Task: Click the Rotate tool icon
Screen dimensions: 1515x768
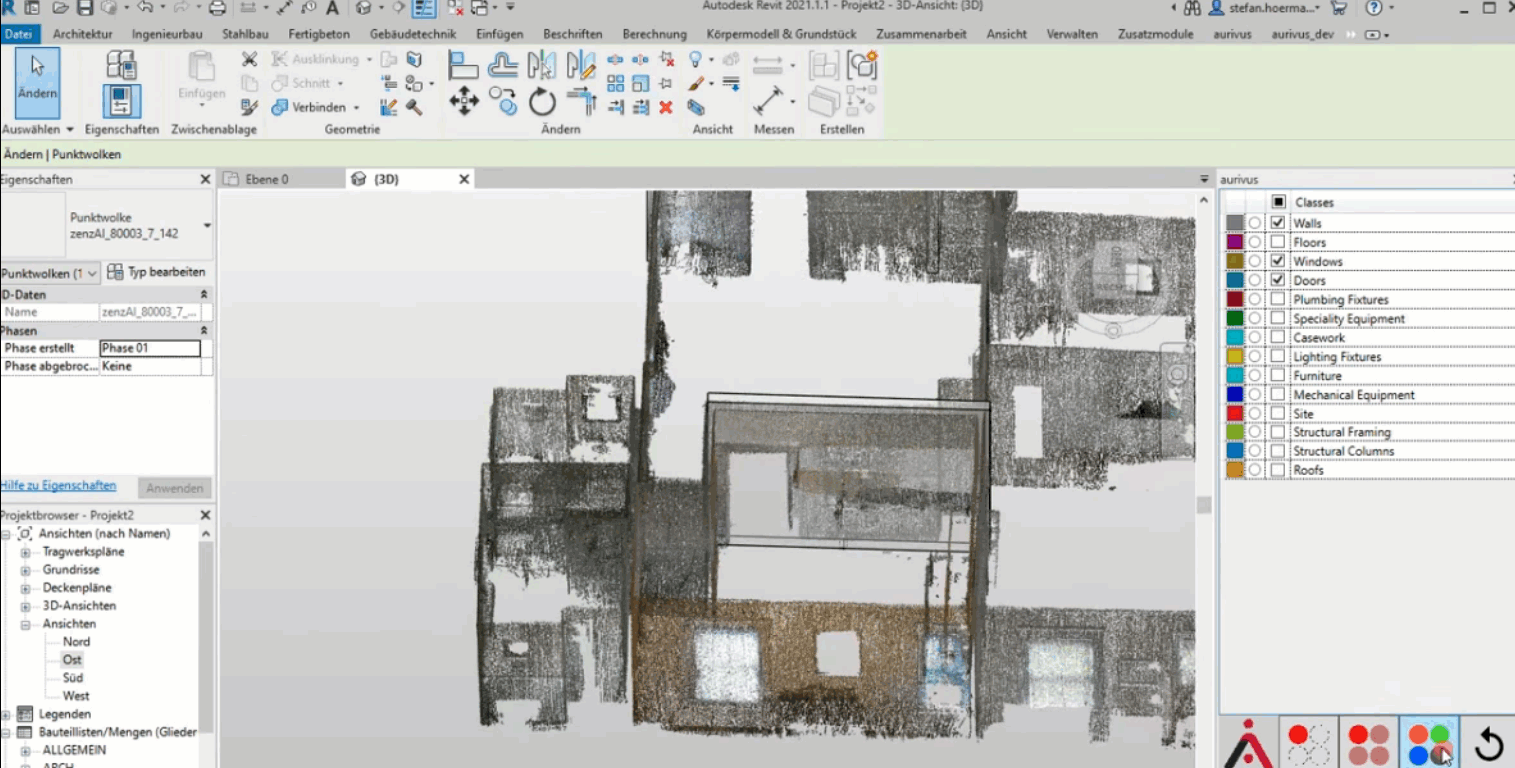Action: [x=542, y=101]
